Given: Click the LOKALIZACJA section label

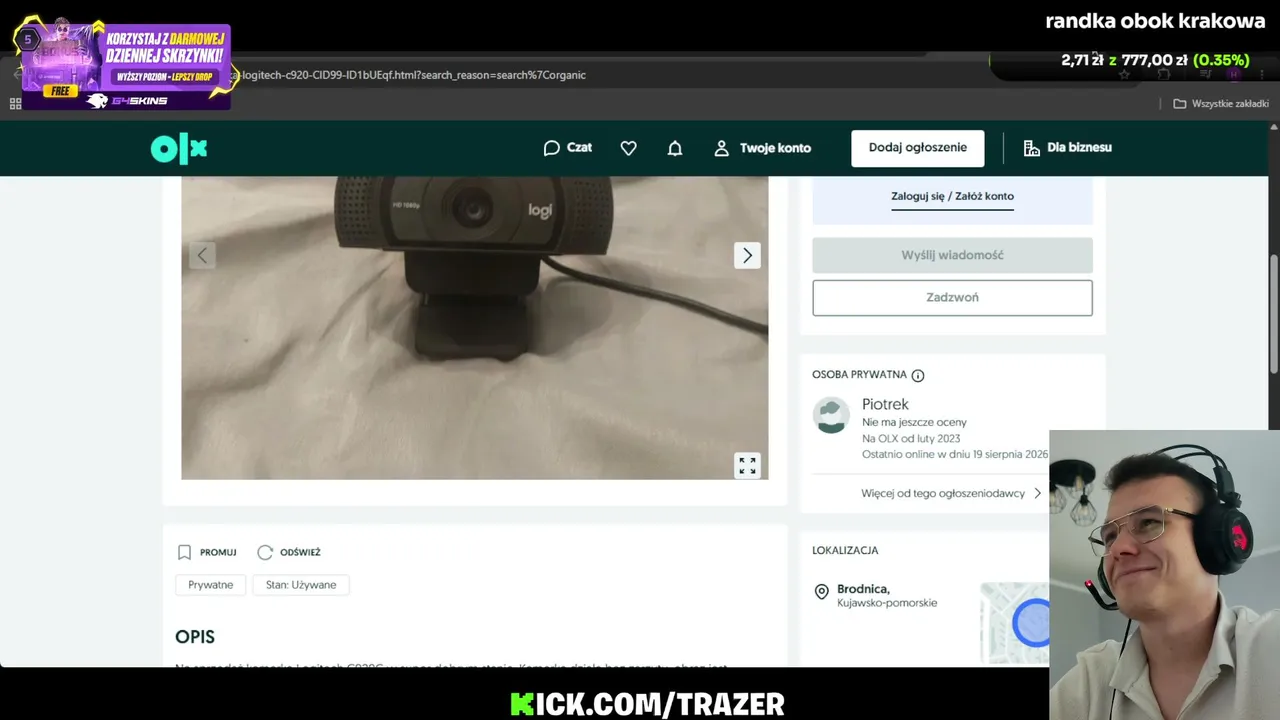Looking at the screenshot, I should pyautogui.click(x=845, y=550).
